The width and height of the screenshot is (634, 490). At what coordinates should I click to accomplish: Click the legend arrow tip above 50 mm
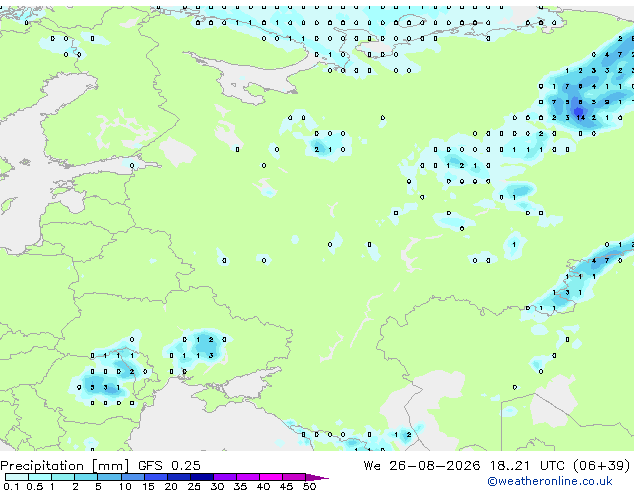[x=317, y=477]
